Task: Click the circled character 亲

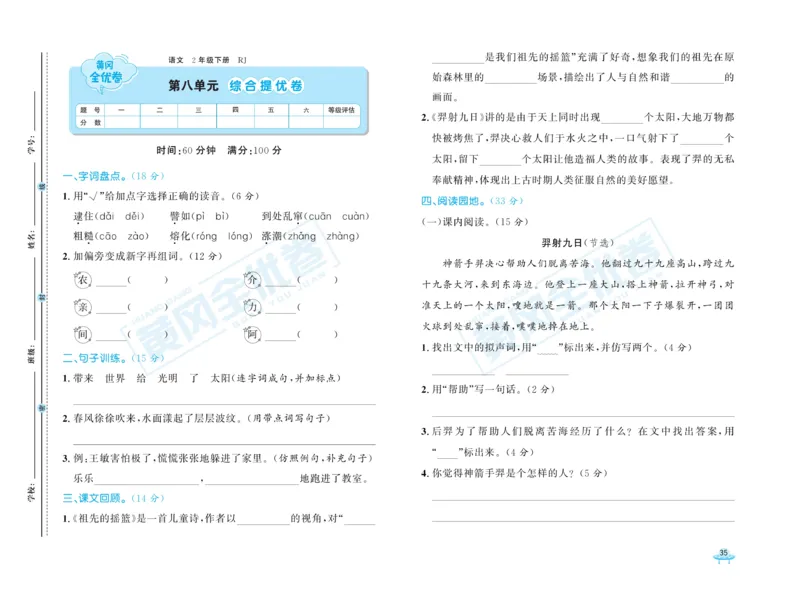Action: coord(84,306)
